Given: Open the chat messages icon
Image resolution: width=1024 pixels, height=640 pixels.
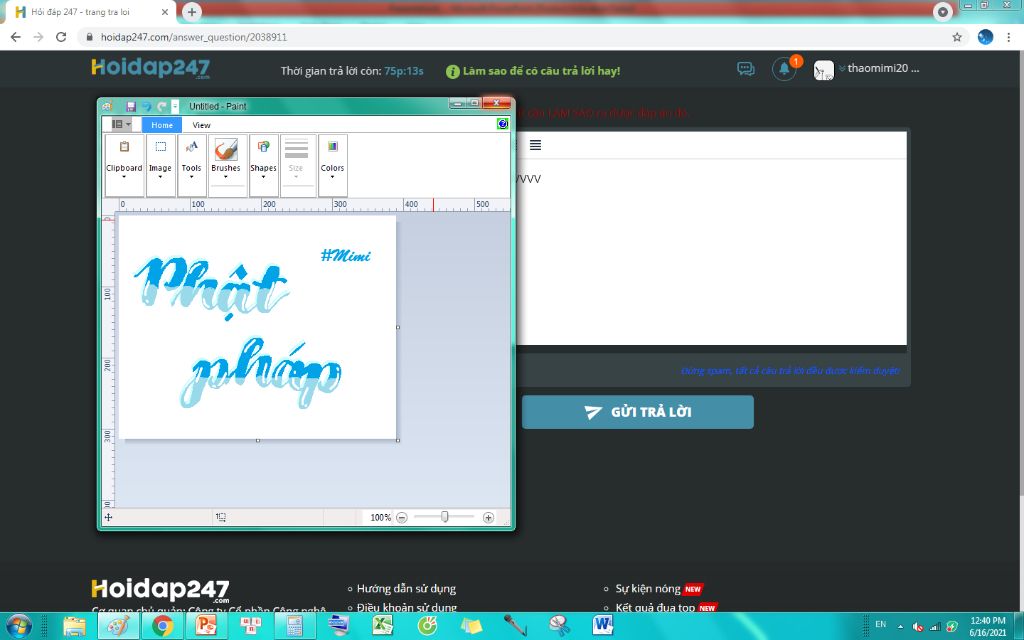Looking at the screenshot, I should tap(746, 69).
